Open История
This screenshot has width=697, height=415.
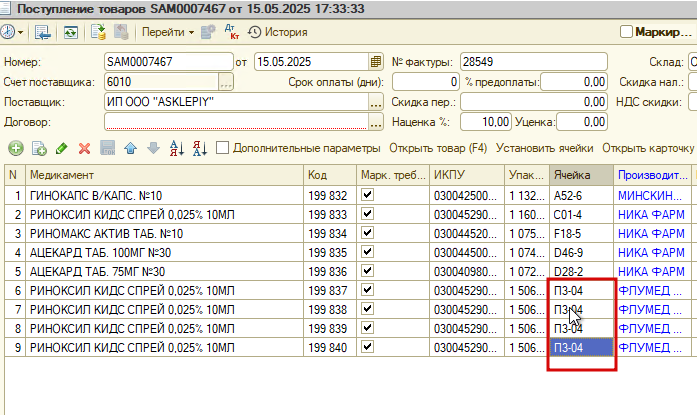278,32
